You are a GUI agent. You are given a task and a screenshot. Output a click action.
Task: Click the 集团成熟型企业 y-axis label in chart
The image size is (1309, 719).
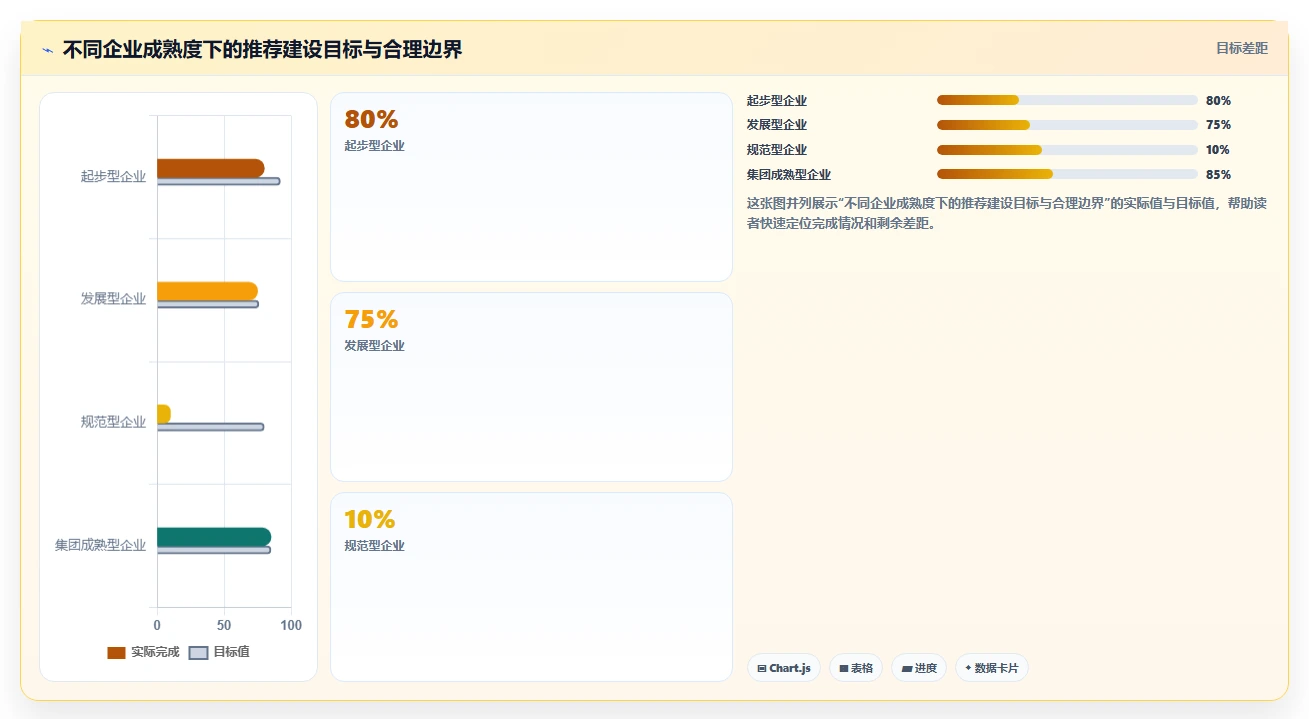(100, 545)
